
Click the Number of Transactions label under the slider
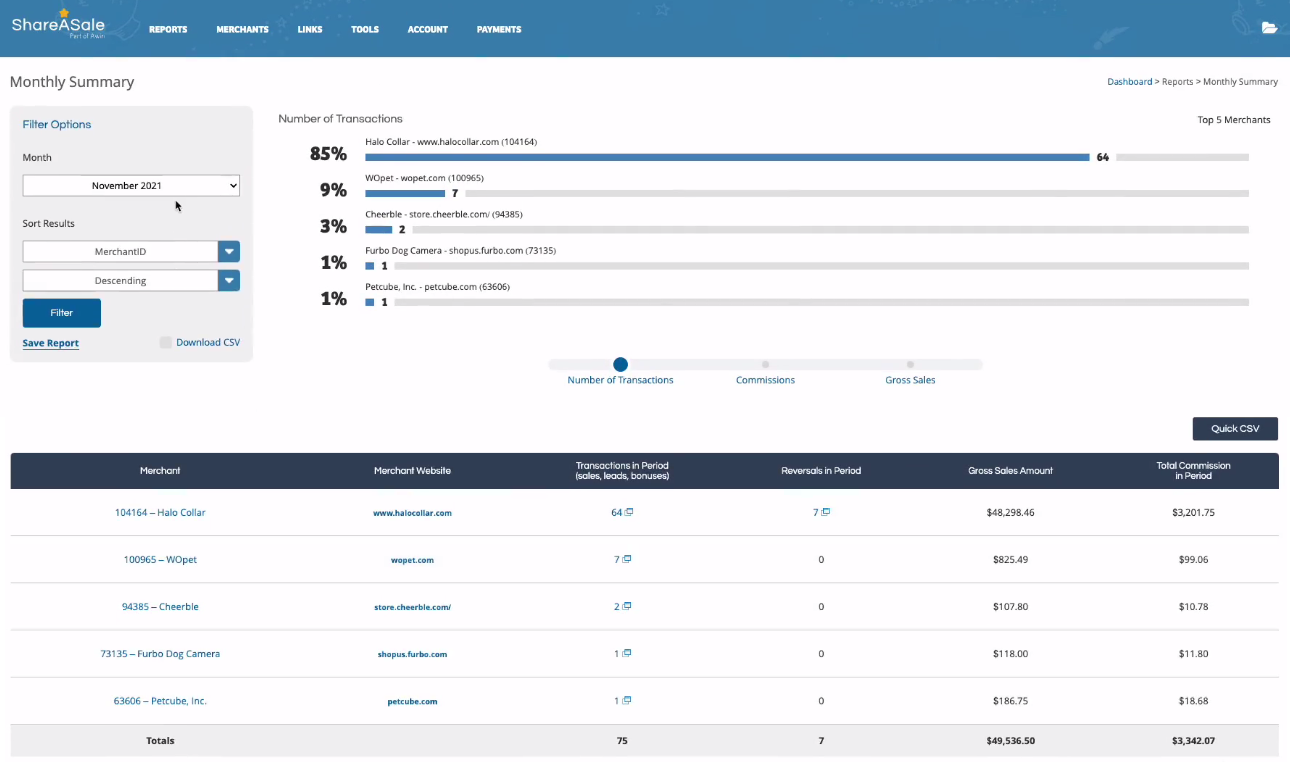coord(620,380)
